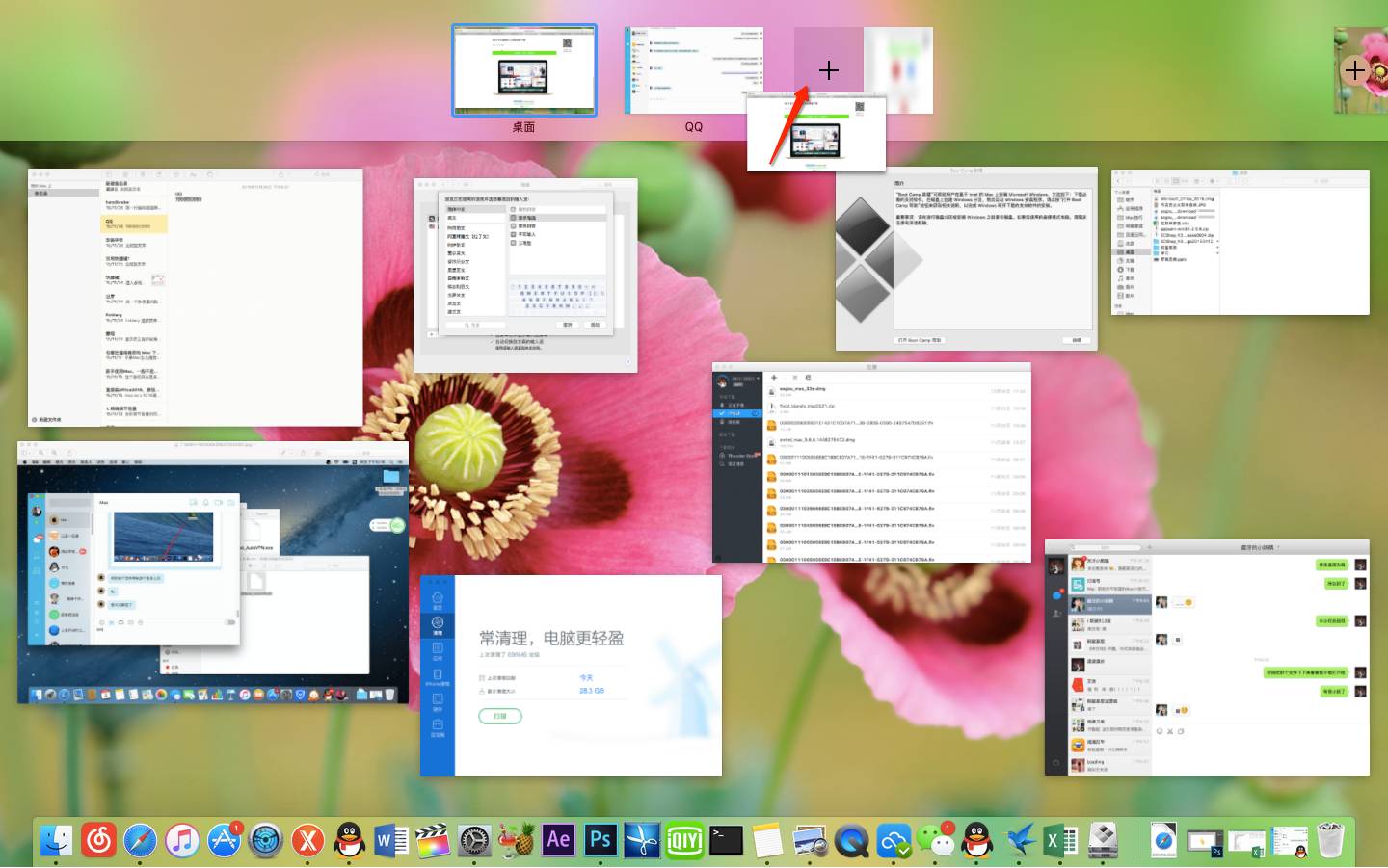Open the Trash in the dock
The height and width of the screenshot is (868, 1388).
[1331, 840]
